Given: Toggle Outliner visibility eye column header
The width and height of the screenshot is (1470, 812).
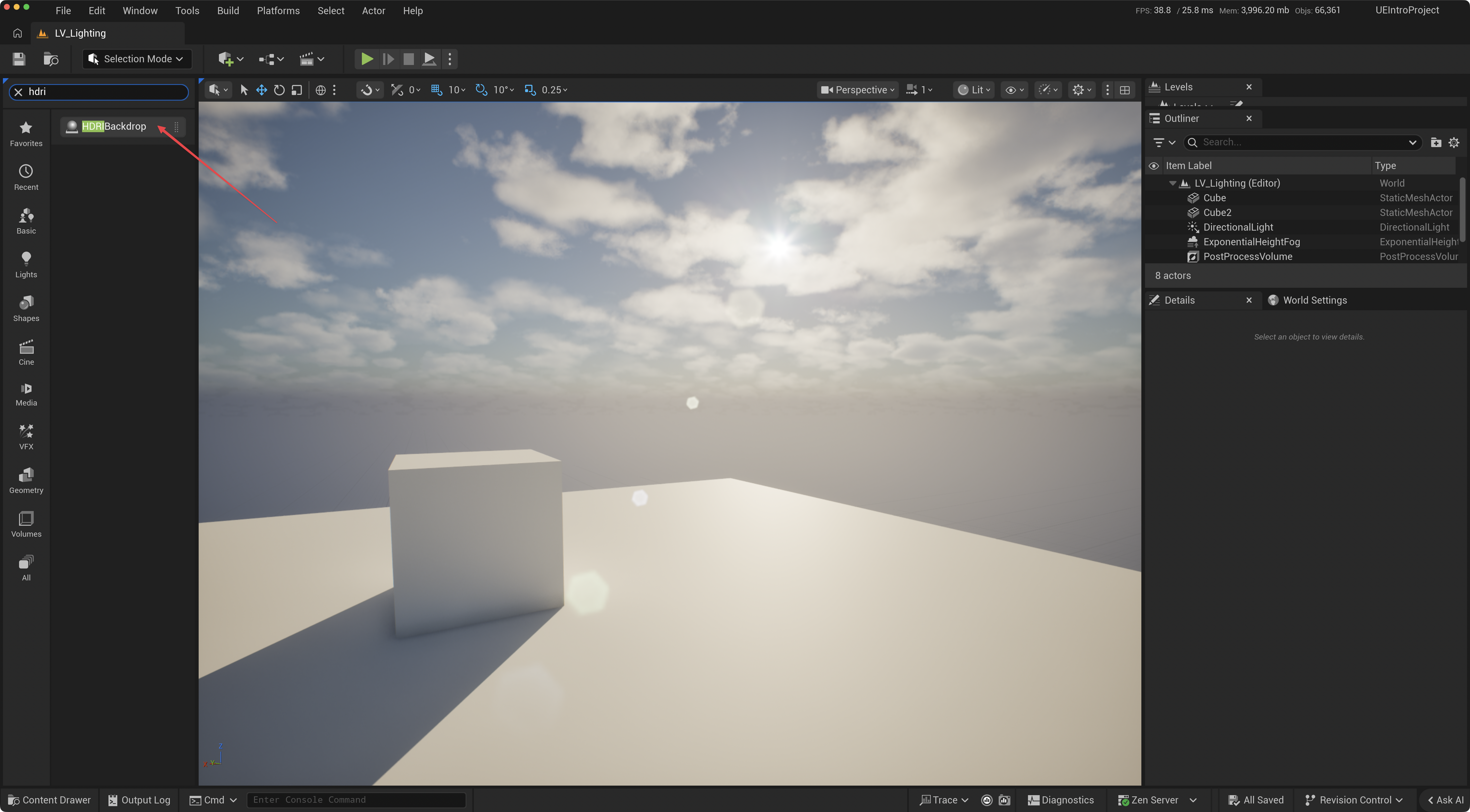Looking at the screenshot, I should pos(1153,166).
